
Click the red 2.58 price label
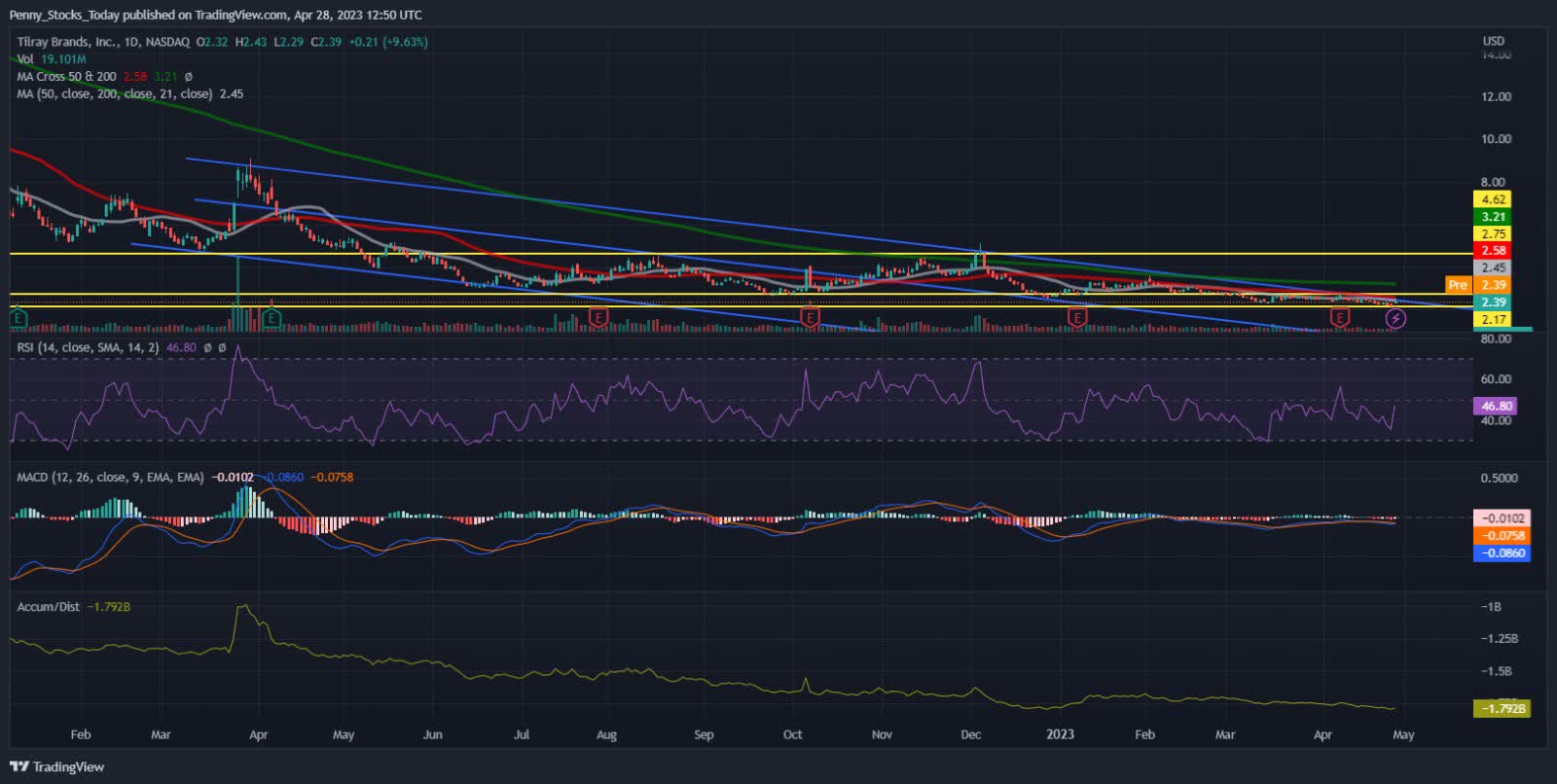[1493, 251]
